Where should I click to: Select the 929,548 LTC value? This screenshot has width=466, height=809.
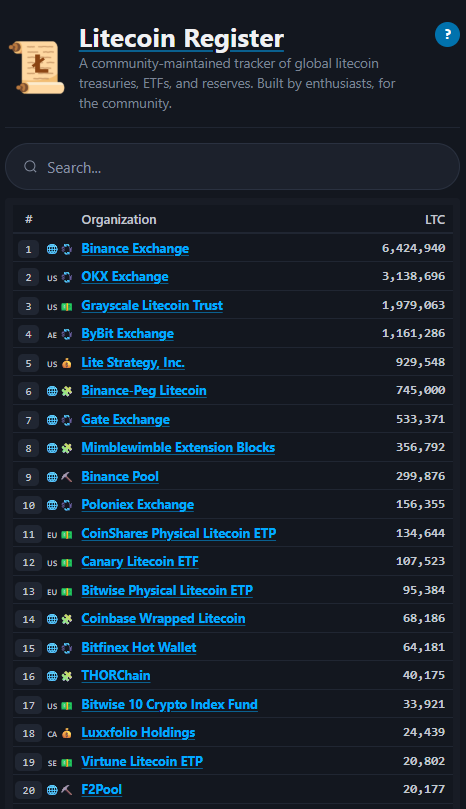[x=421, y=362]
